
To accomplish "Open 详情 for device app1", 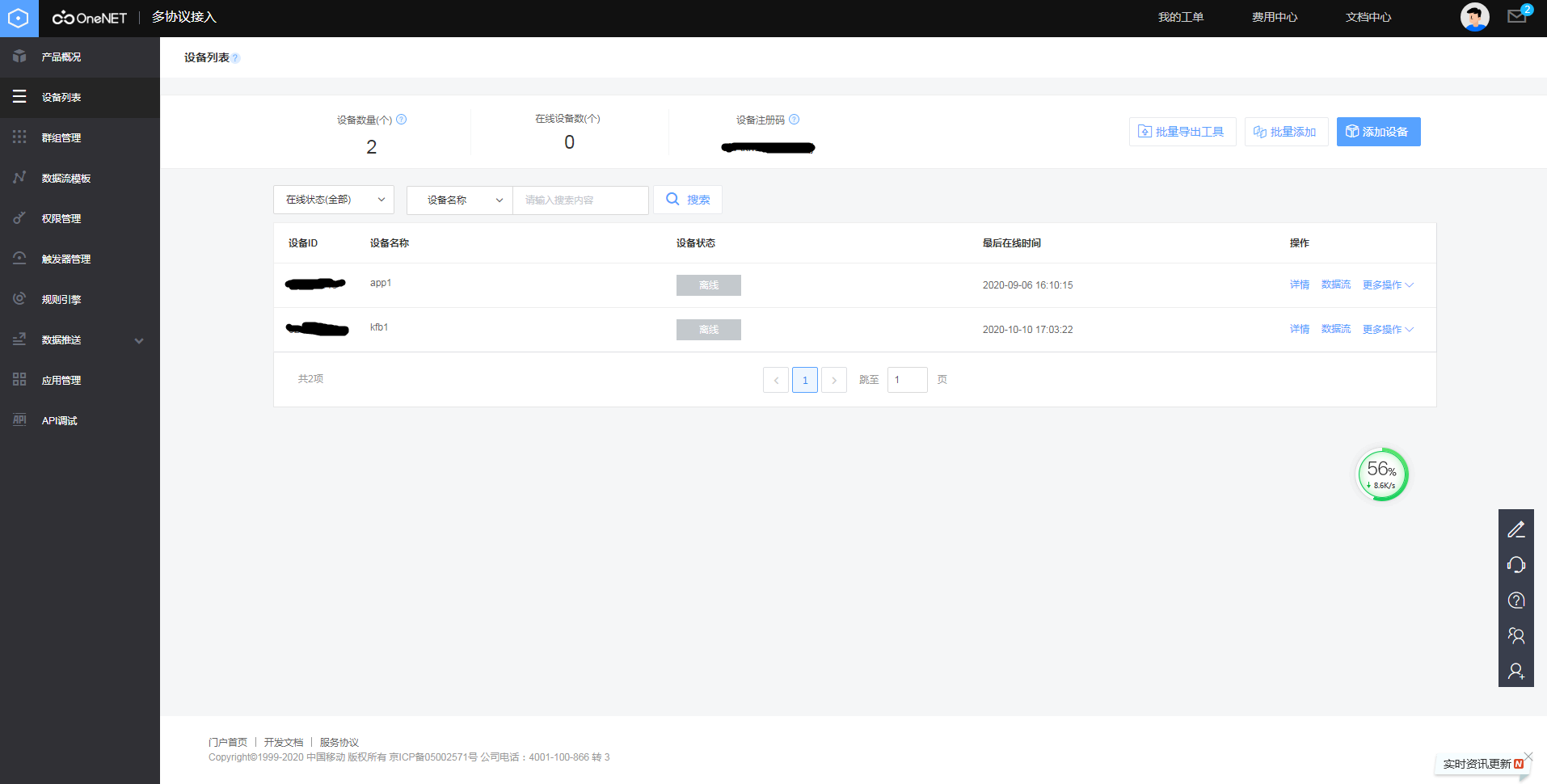I will pyautogui.click(x=1300, y=285).
